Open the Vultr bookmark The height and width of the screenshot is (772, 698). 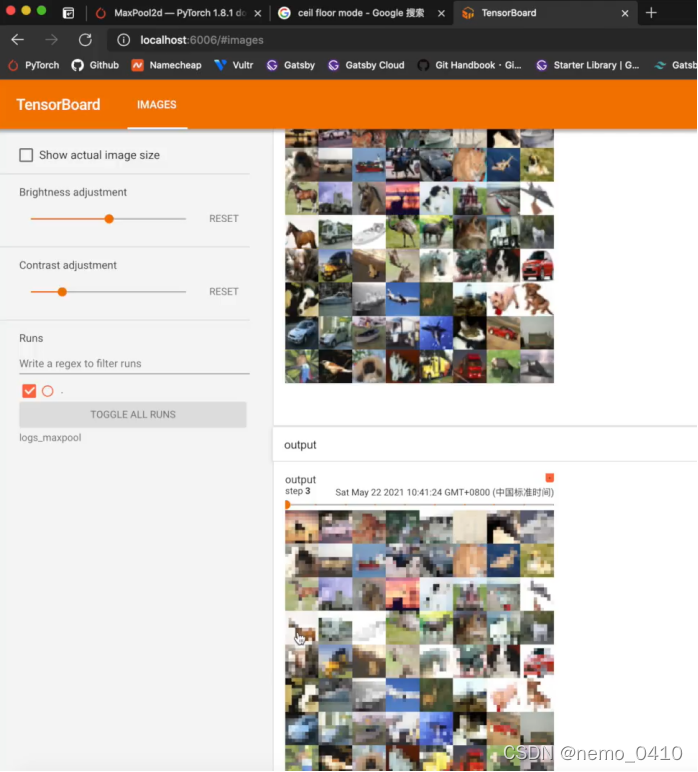coord(234,65)
